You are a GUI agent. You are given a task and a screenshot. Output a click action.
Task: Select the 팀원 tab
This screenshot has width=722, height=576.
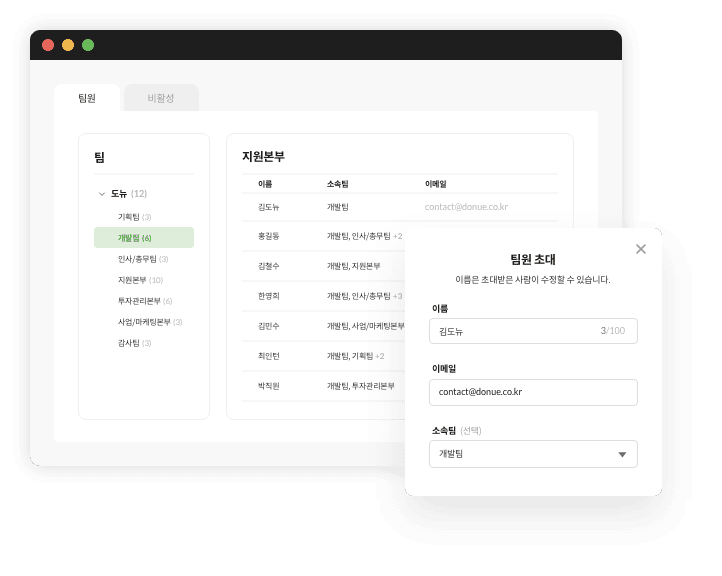tap(87, 98)
